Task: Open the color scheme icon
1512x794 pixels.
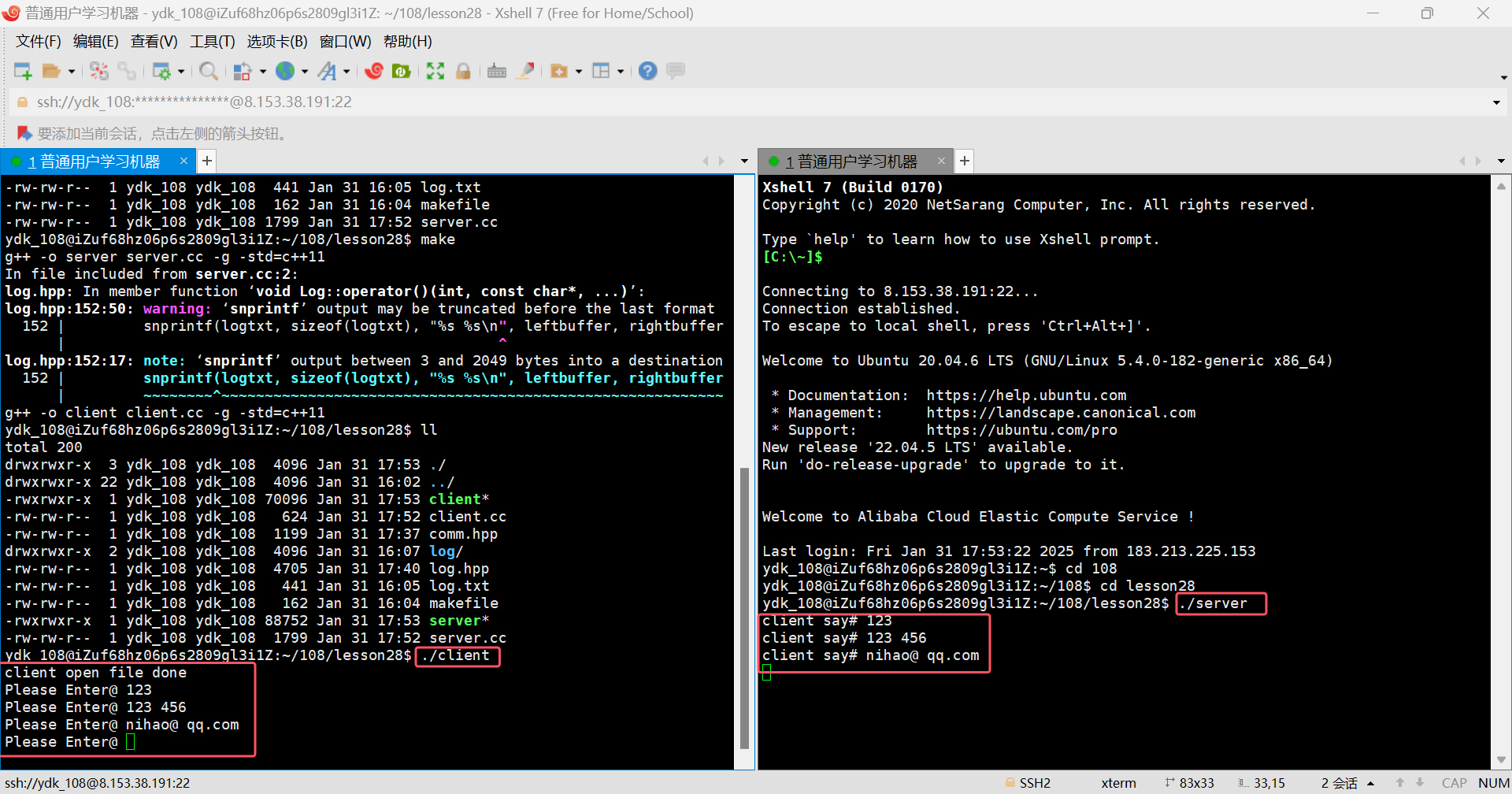Action: pyautogui.click(x=243, y=71)
